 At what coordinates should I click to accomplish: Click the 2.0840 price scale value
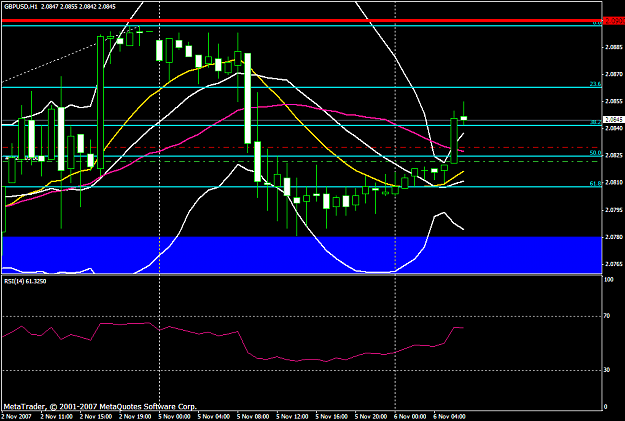pyautogui.click(x=614, y=128)
